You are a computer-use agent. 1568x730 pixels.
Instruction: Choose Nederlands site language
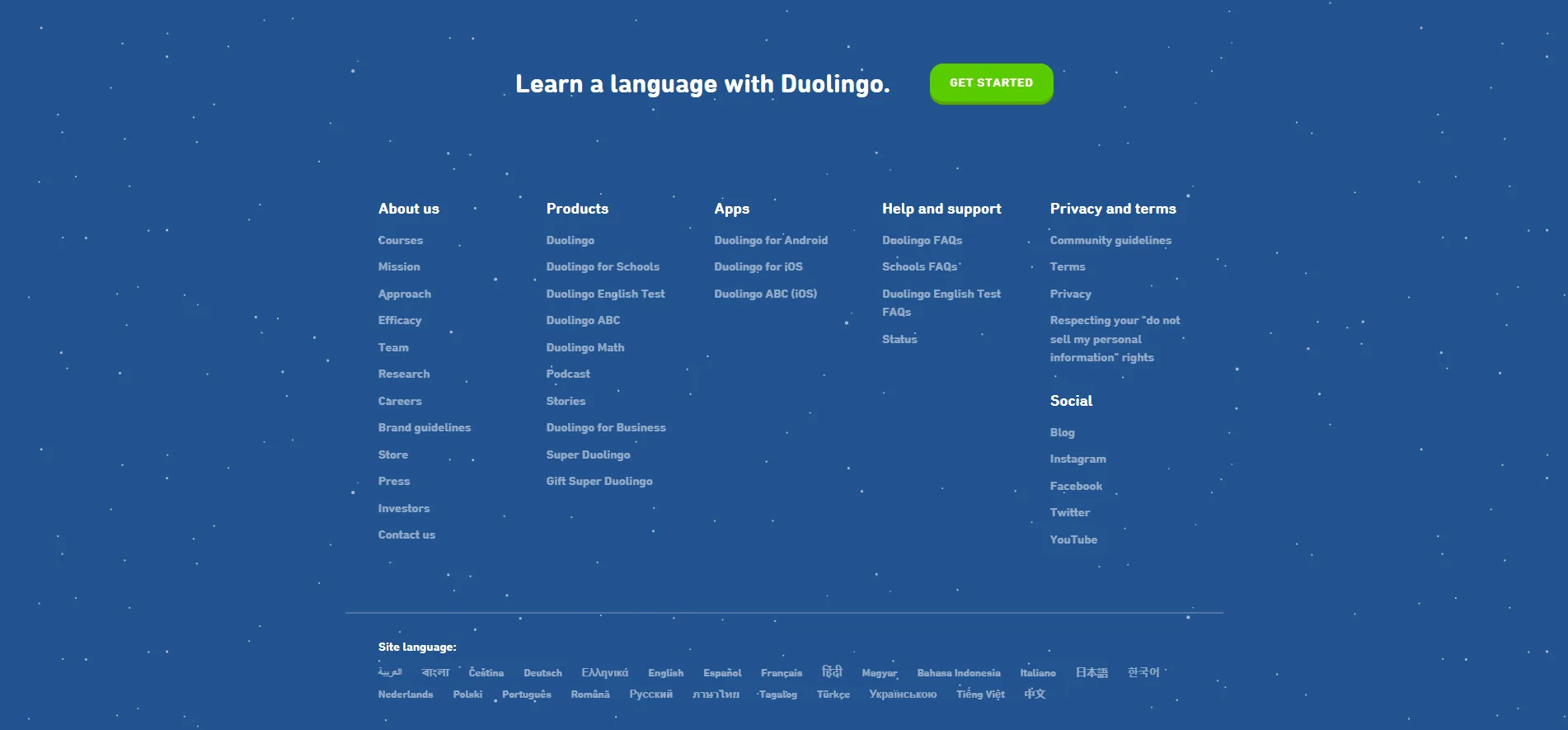coord(406,695)
